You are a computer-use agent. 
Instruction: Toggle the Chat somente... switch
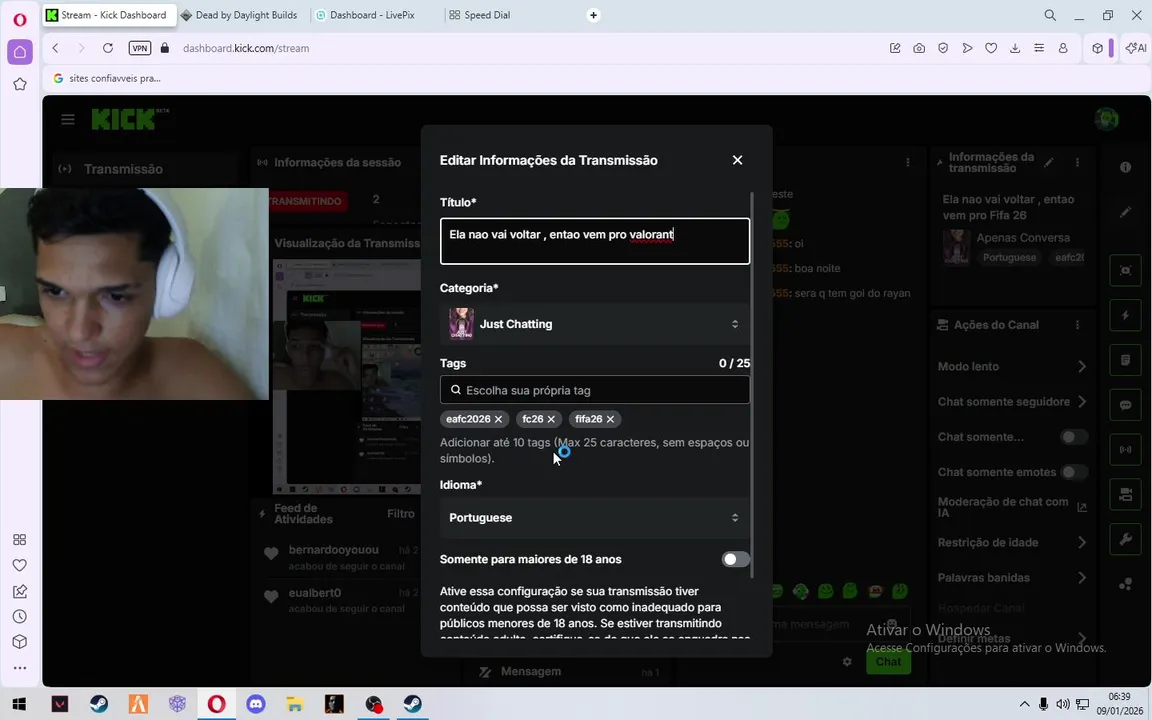(x=1073, y=436)
